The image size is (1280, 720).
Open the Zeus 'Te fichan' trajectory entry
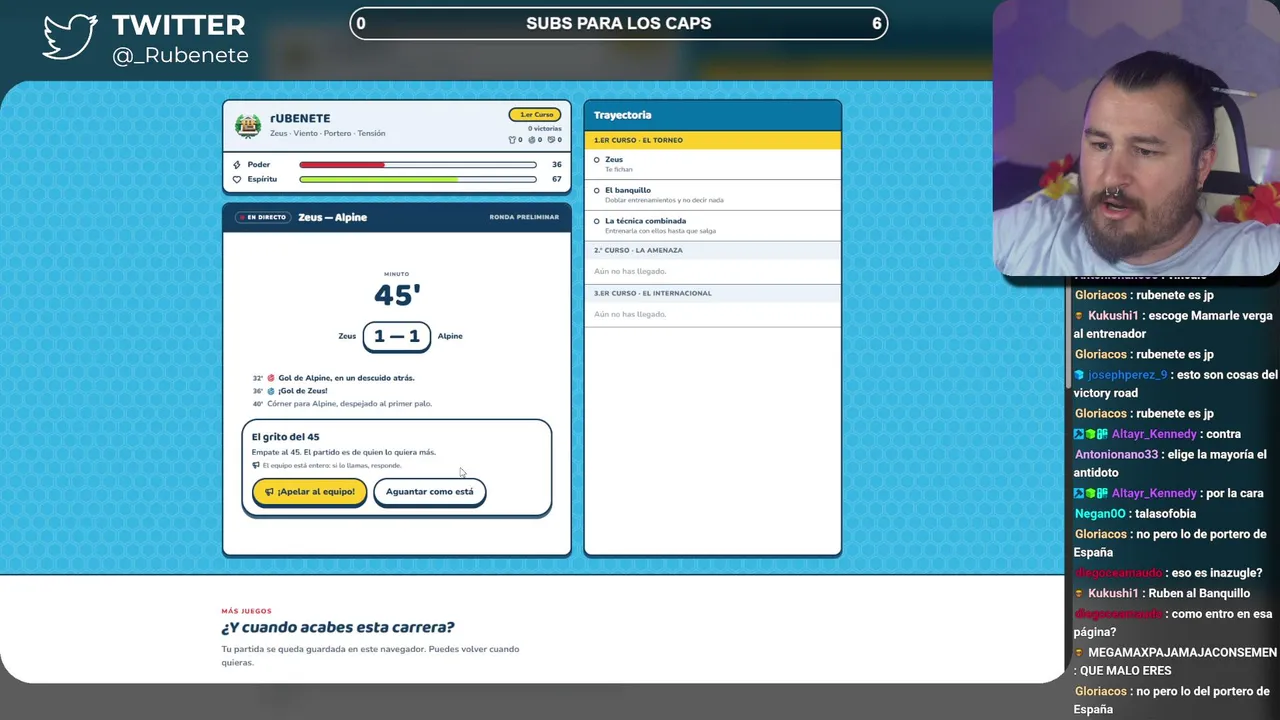712,164
